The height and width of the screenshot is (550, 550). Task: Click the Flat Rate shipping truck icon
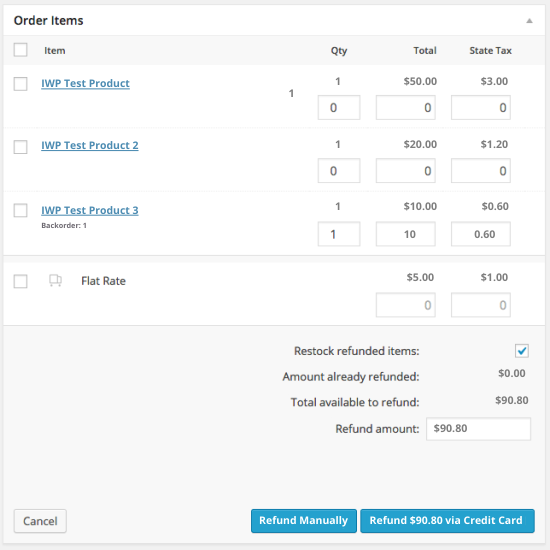click(55, 281)
